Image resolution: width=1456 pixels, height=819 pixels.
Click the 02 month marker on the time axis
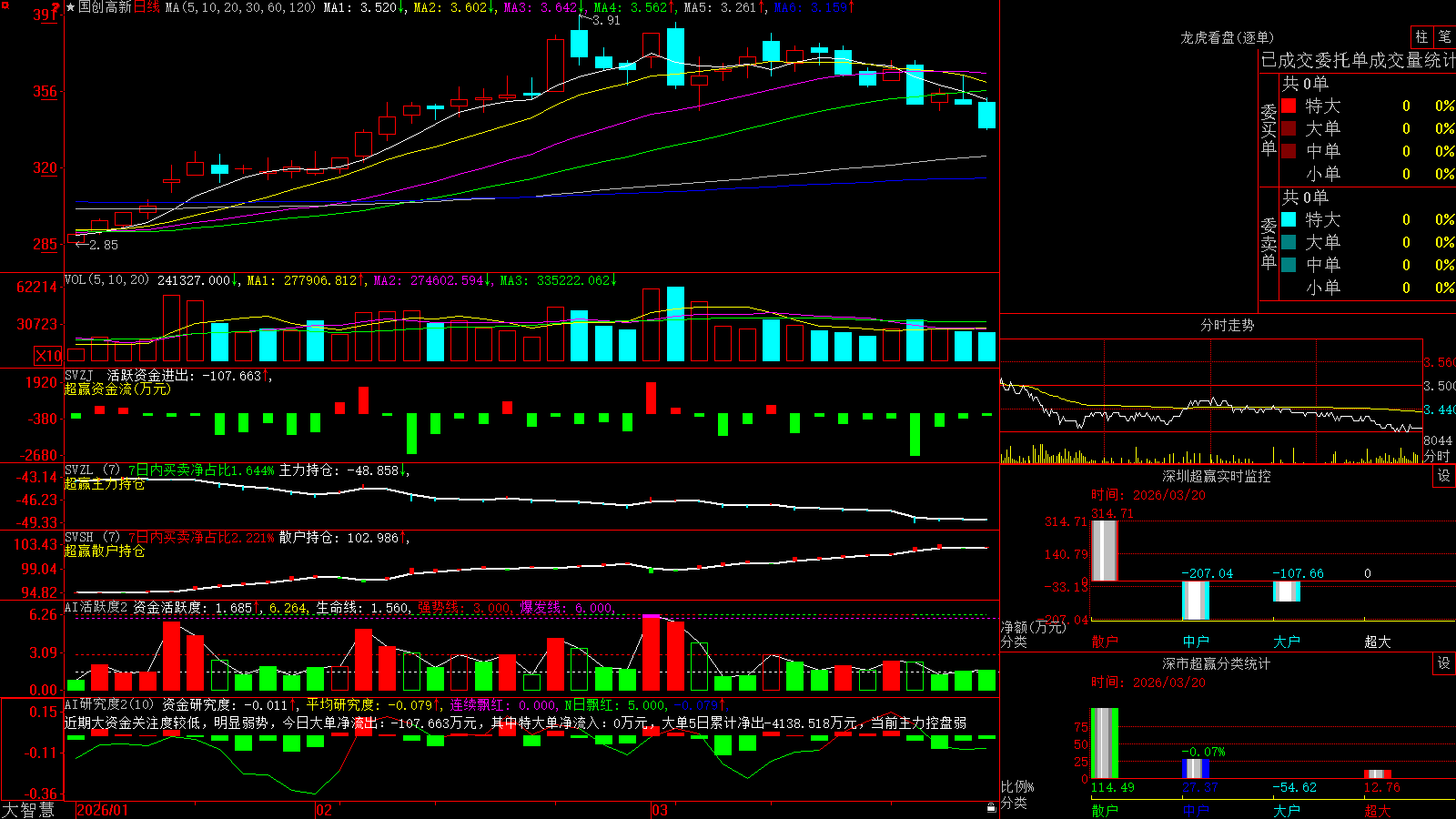point(324,810)
